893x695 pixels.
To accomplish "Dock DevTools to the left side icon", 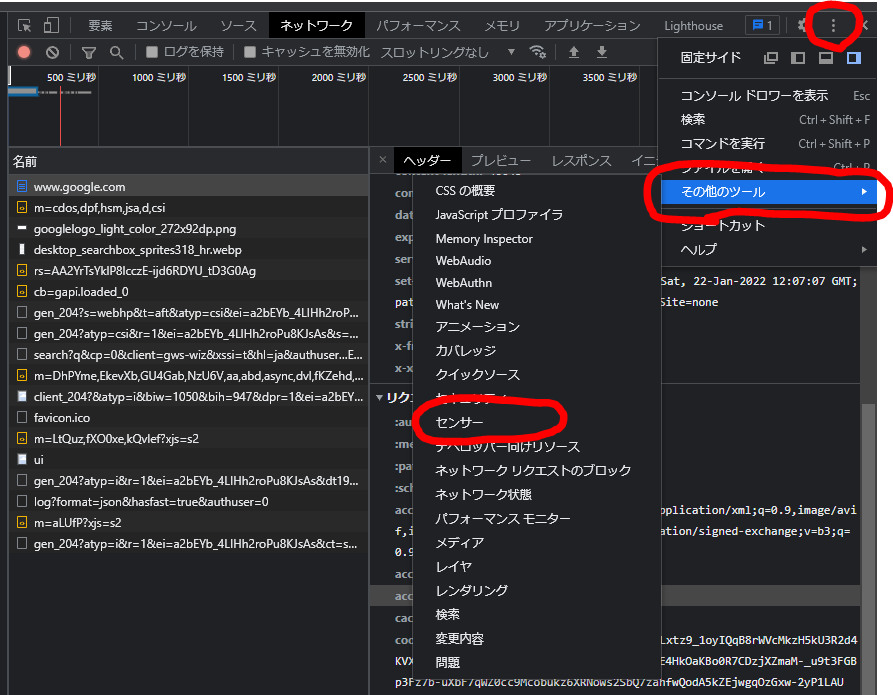I will pyautogui.click(x=798, y=58).
